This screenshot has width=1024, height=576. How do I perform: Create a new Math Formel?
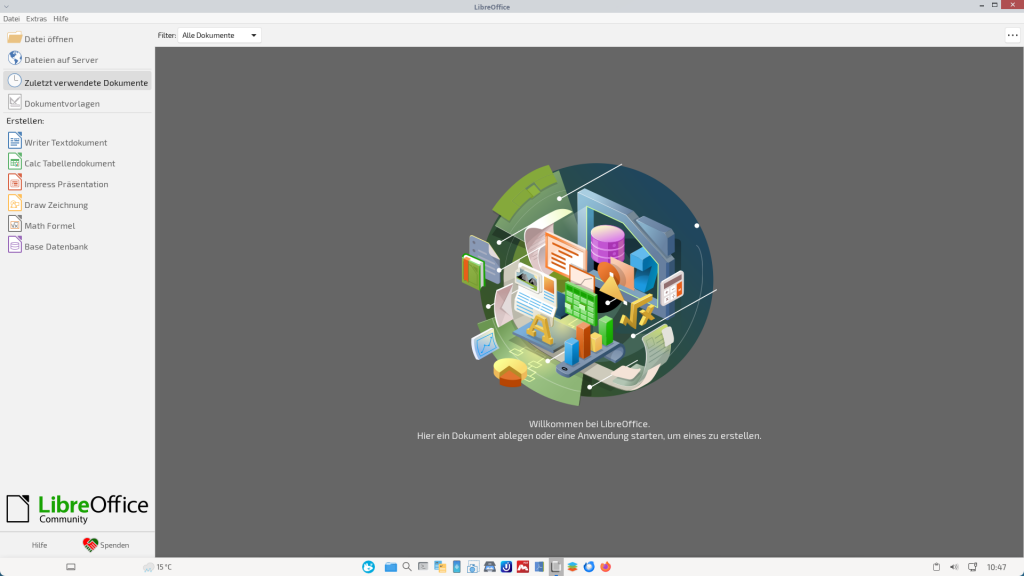pyautogui.click(x=49, y=226)
